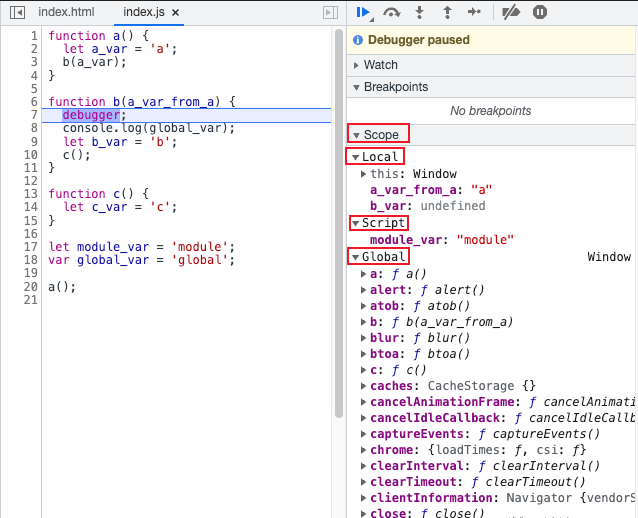Screen dimensions: 638x518
Task: Click var global_var code line
Action: (142, 260)
